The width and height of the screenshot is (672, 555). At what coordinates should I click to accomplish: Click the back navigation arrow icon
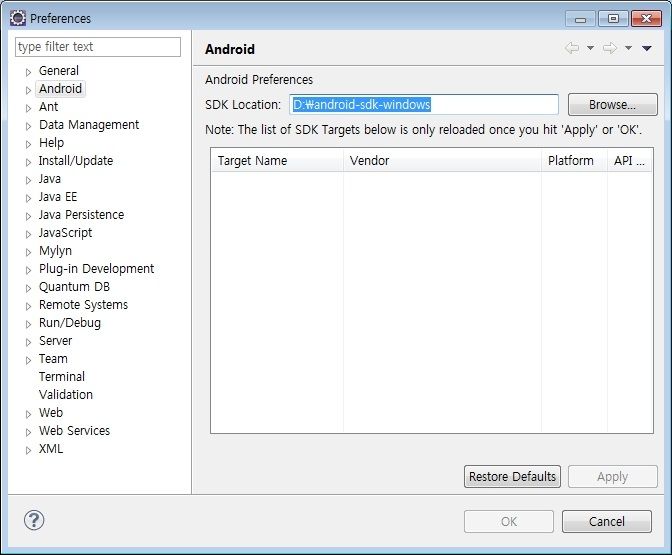click(x=572, y=48)
